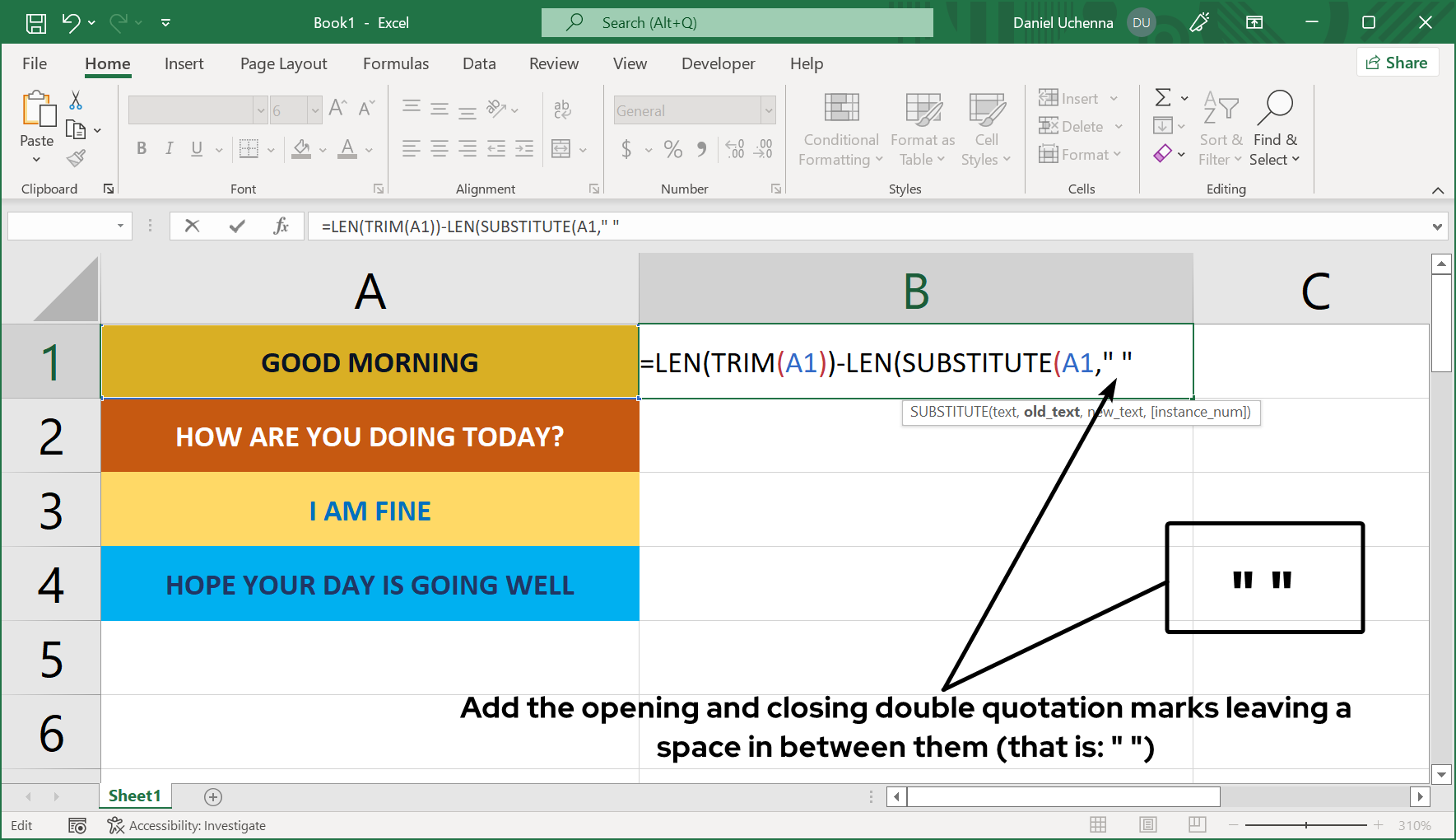Apply Format as Table
The width and height of the screenshot is (1456, 840).
pos(922,129)
